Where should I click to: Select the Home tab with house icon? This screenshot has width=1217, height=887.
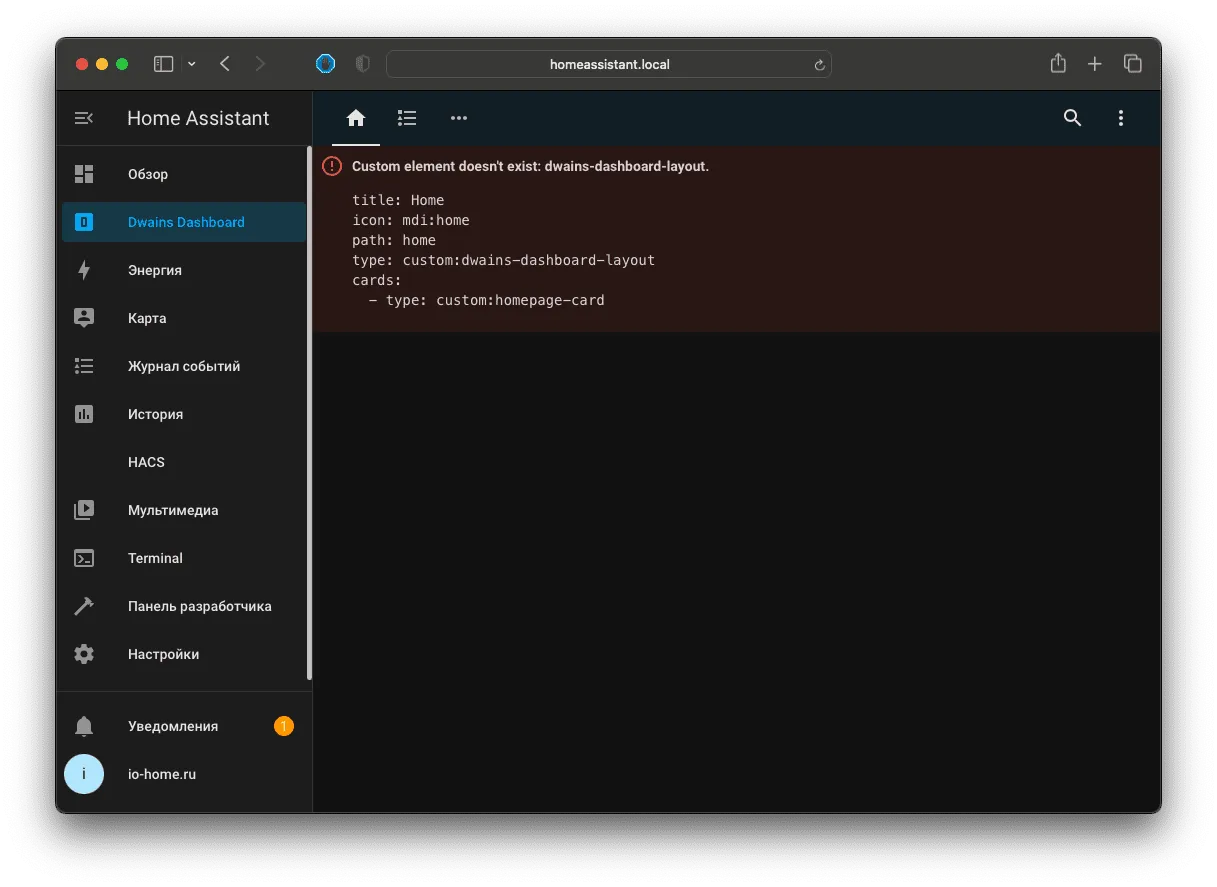point(356,118)
